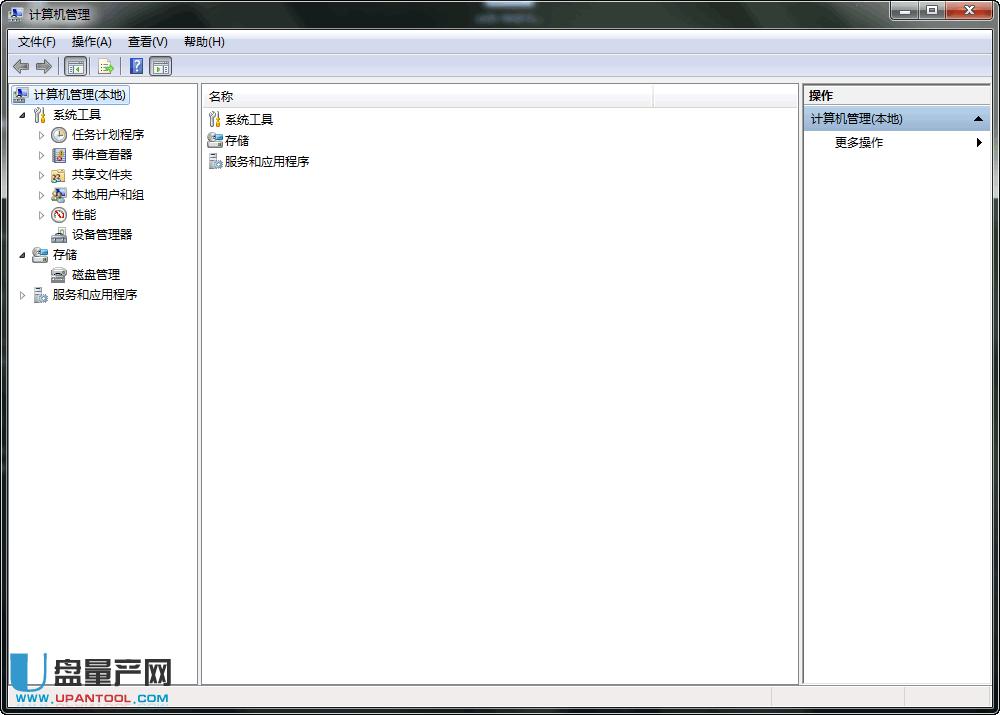The height and width of the screenshot is (715, 1000).
Task: Click the Back arrow in toolbar
Action: 21,67
